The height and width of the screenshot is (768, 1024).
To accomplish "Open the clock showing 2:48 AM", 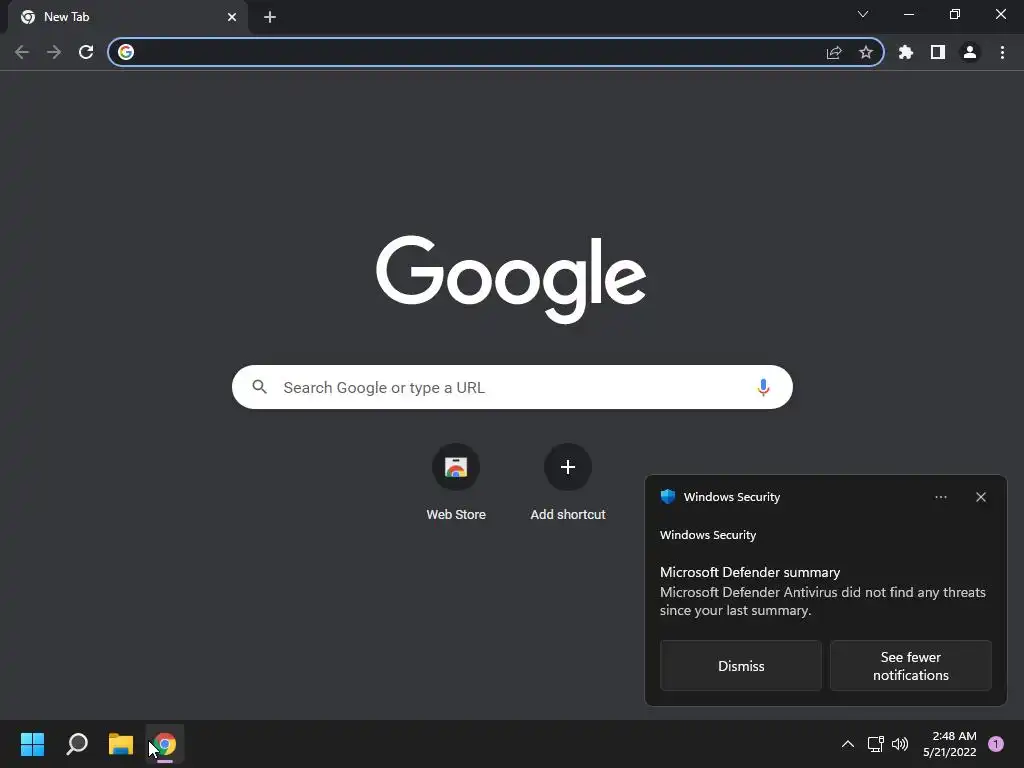I will [950, 744].
